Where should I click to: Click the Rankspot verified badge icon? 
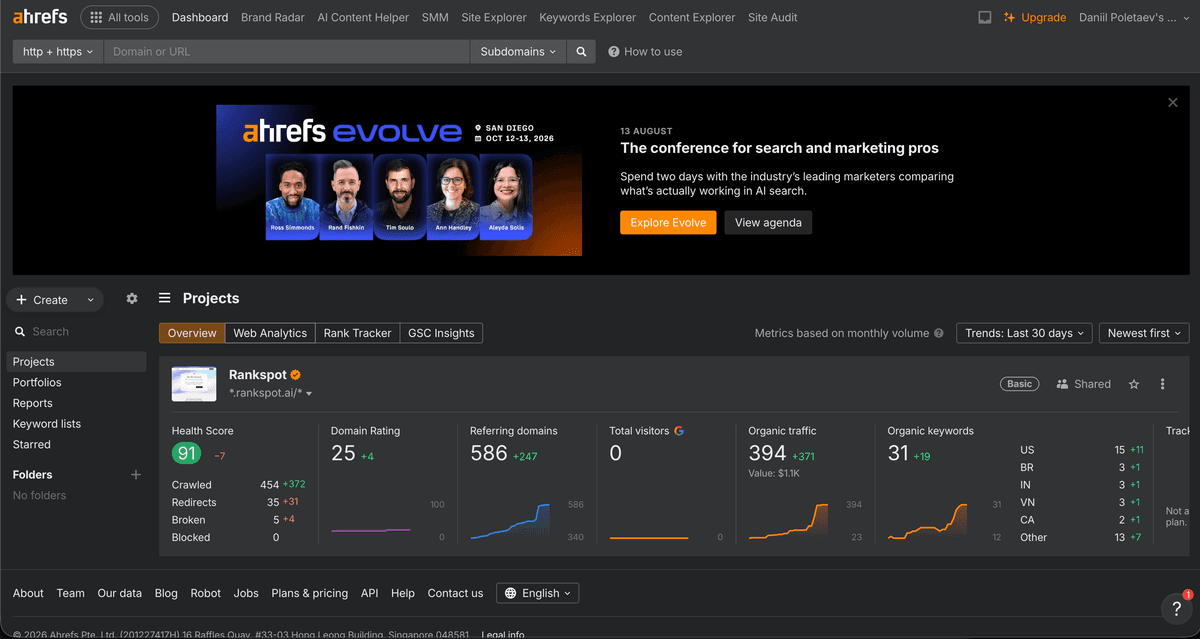coord(296,375)
